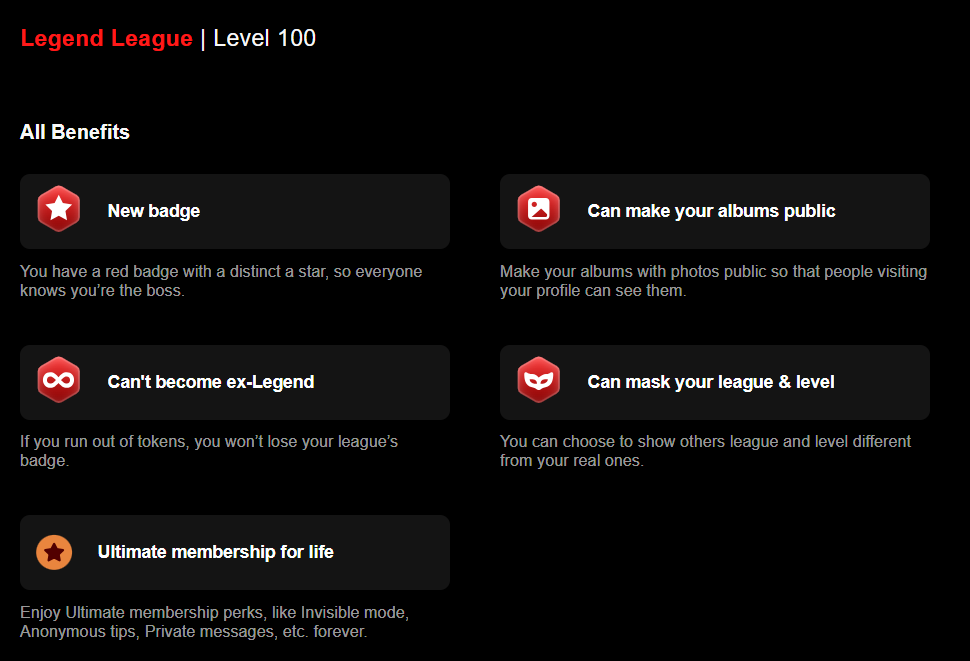Click the Invisible mode perks description
Image resolution: width=970 pixels, height=661 pixels.
point(215,621)
